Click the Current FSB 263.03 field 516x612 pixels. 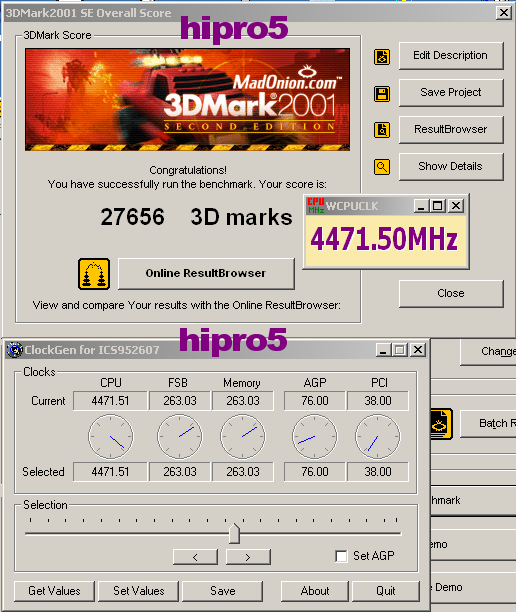coord(180,401)
